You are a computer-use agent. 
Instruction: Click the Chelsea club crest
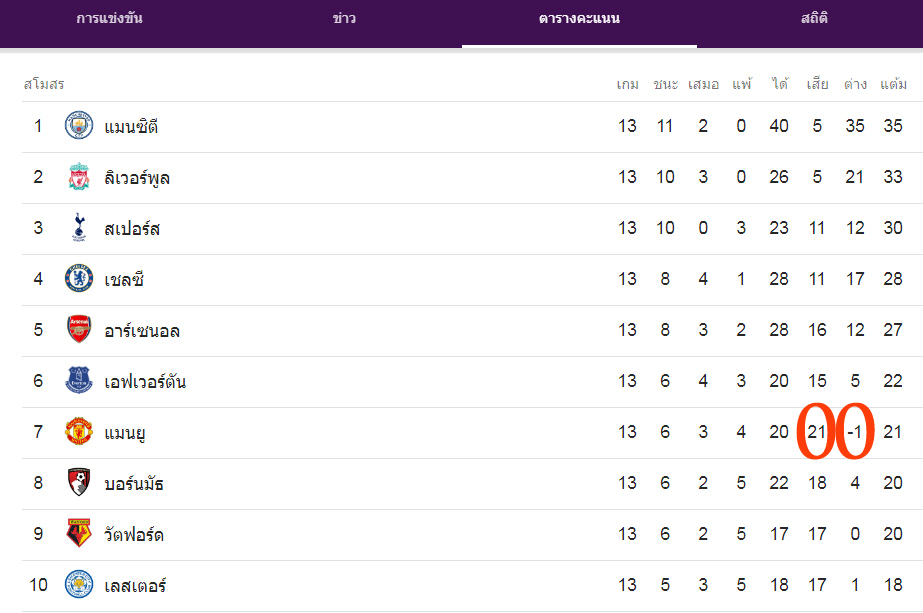tap(79, 279)
